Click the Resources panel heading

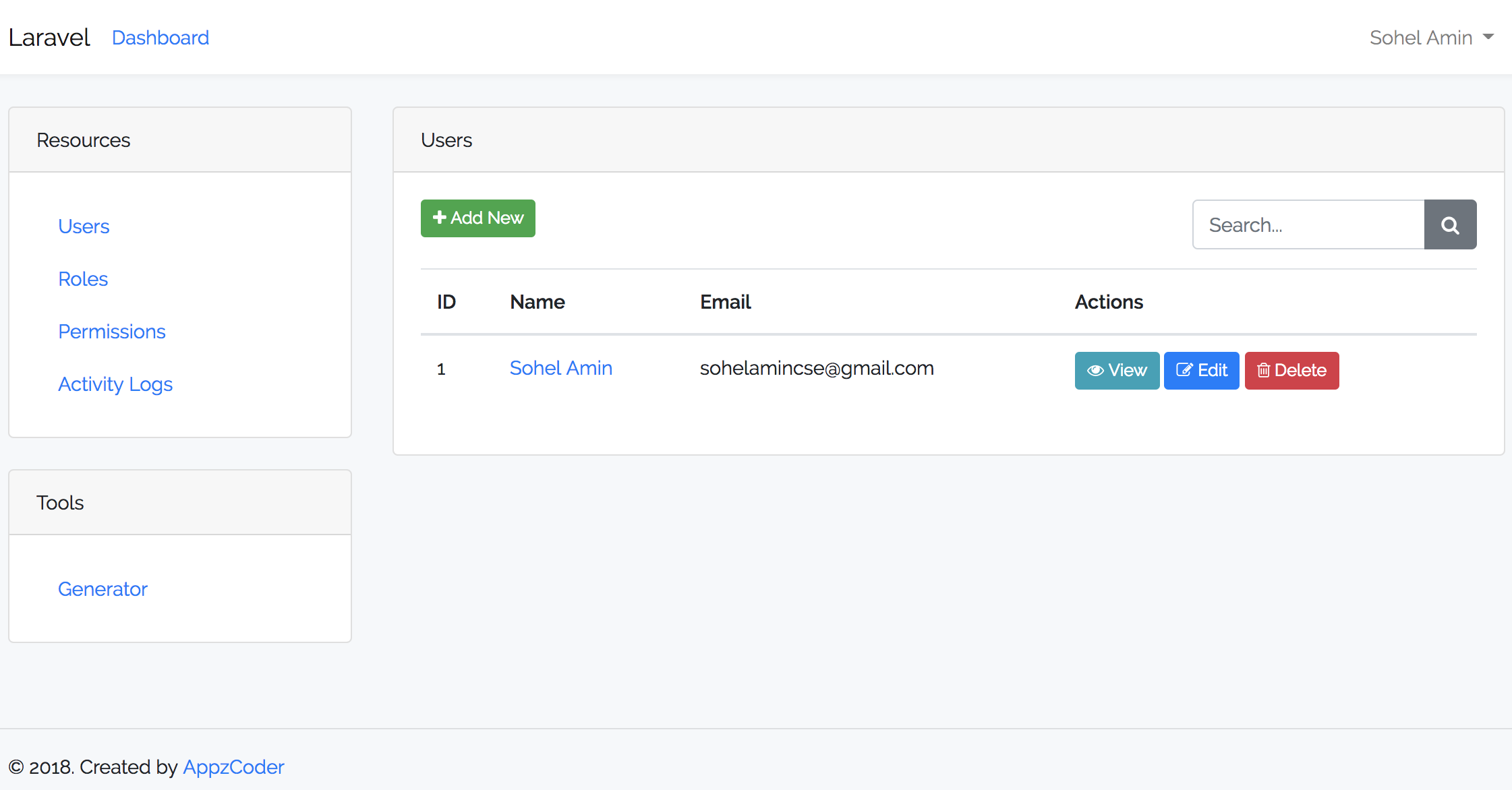coord(84,140)
